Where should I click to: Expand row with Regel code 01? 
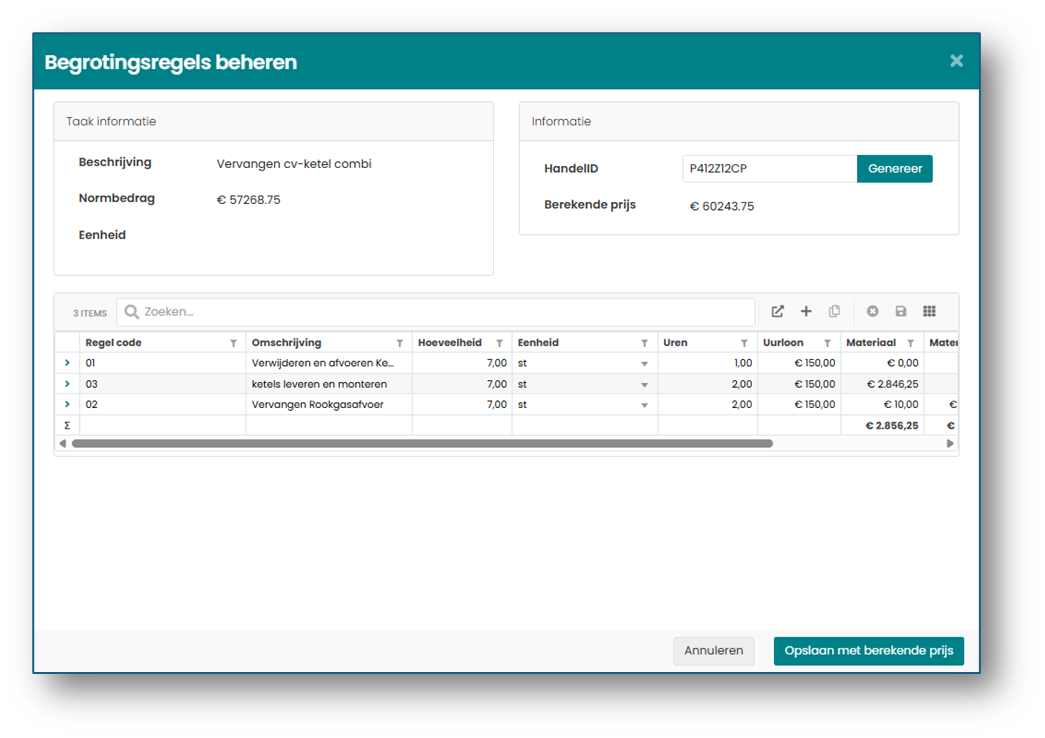(x=67, y=363)
